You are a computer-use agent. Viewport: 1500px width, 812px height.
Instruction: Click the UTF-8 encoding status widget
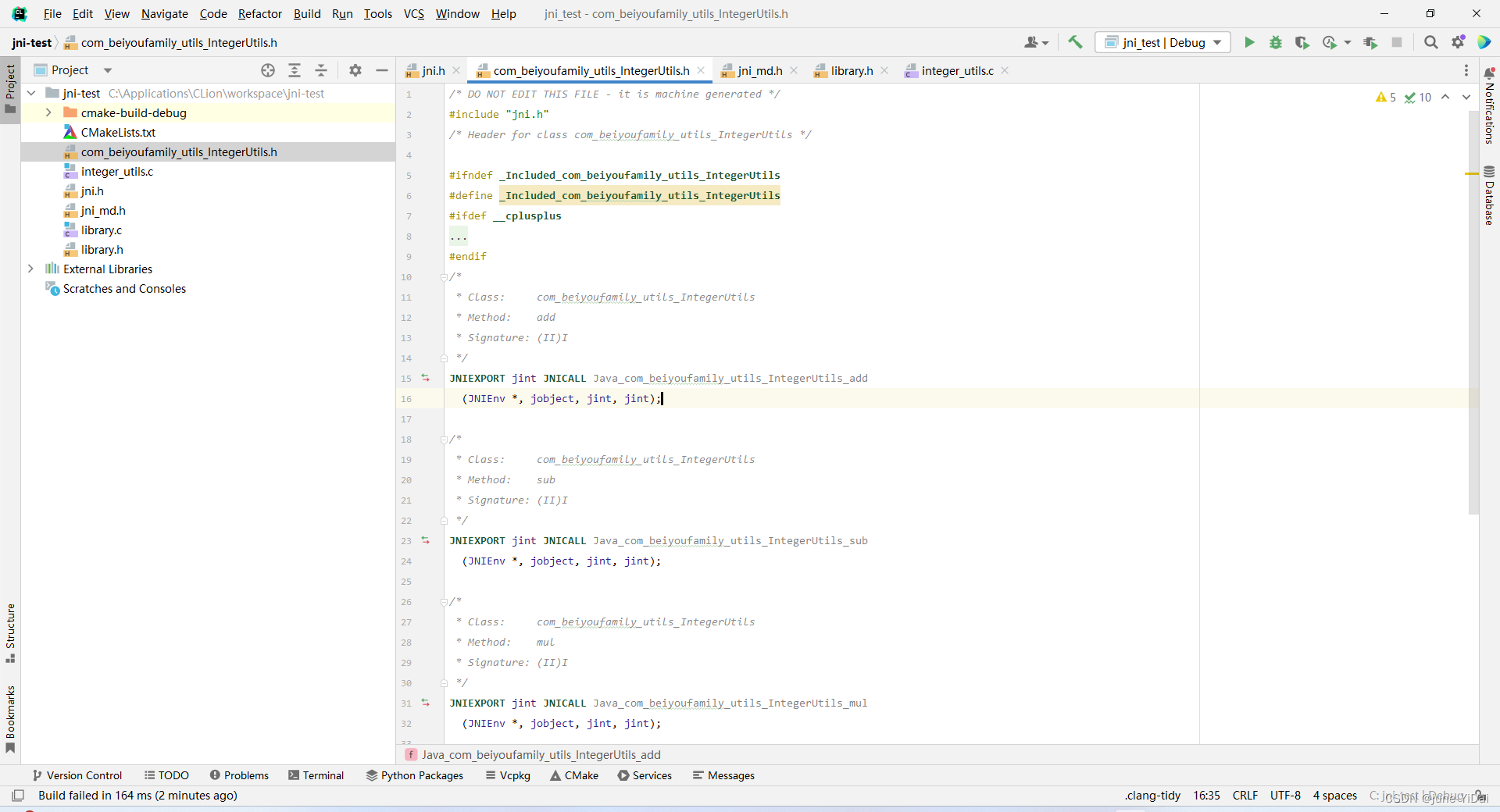[x=1285, y=796]
